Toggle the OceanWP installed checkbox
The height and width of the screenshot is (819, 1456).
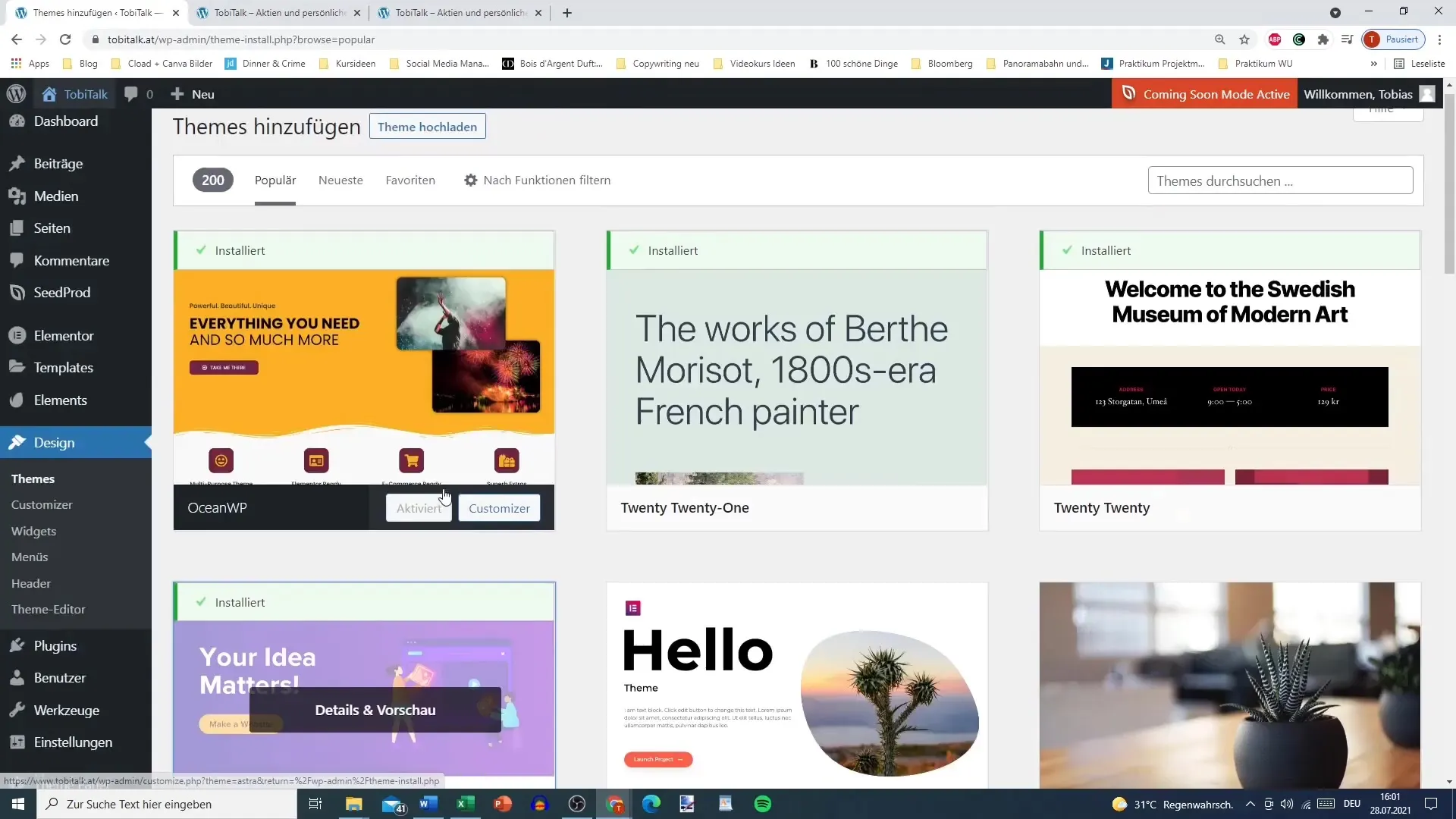[x=201, y=250]
